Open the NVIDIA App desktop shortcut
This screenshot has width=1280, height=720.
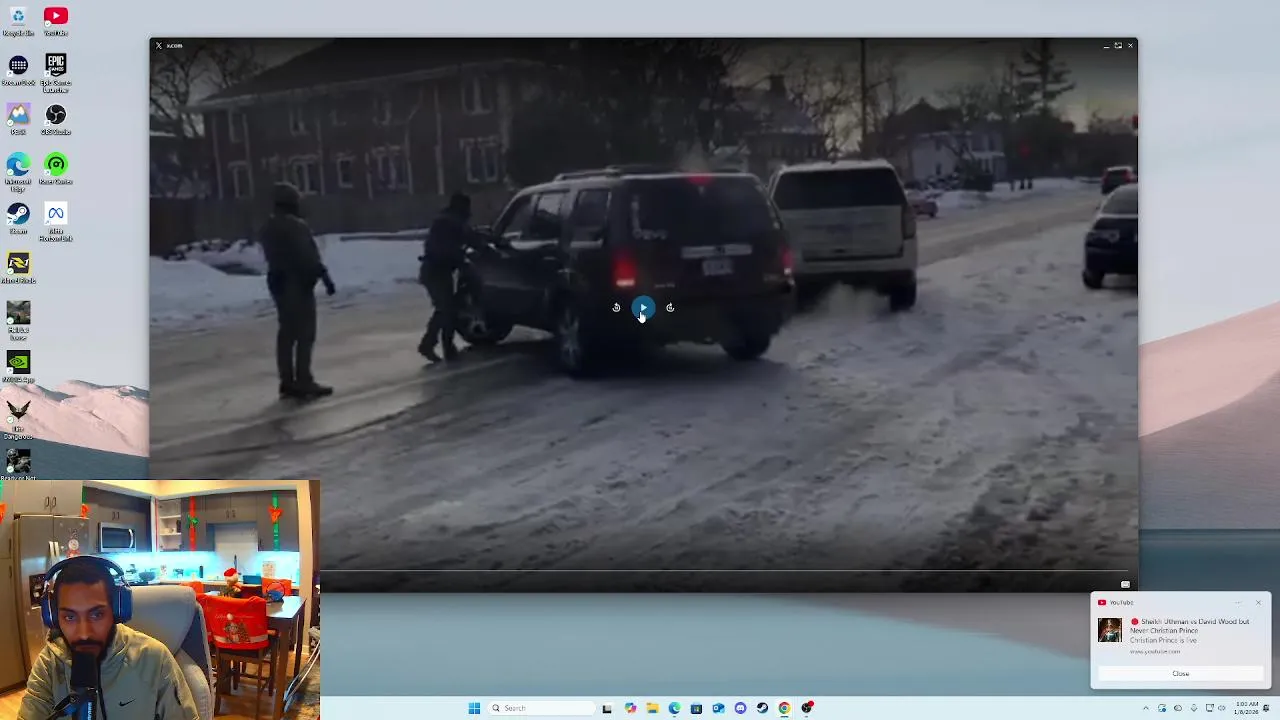[x=18, y=366]
